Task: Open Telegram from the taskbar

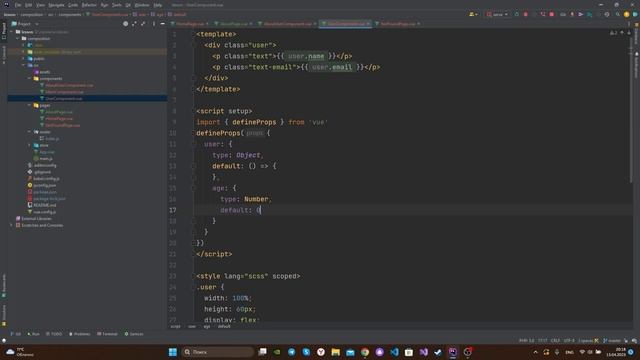Action: pyautogui.click(x=291, y=352)
